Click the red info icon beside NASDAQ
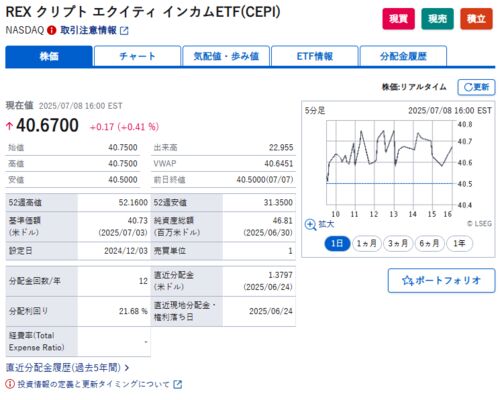Image resolution: width=500 pixels, height=400 pixels. coord(52,31)
